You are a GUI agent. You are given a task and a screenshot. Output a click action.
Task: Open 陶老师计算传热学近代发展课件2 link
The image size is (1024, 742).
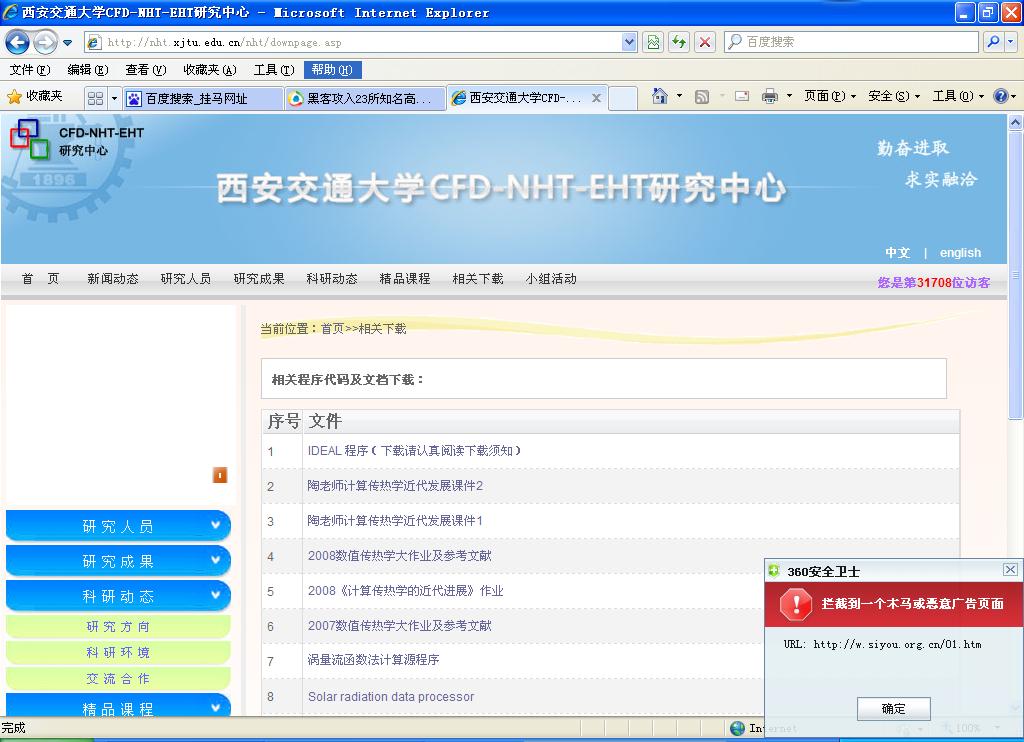(x=395, y=486)
